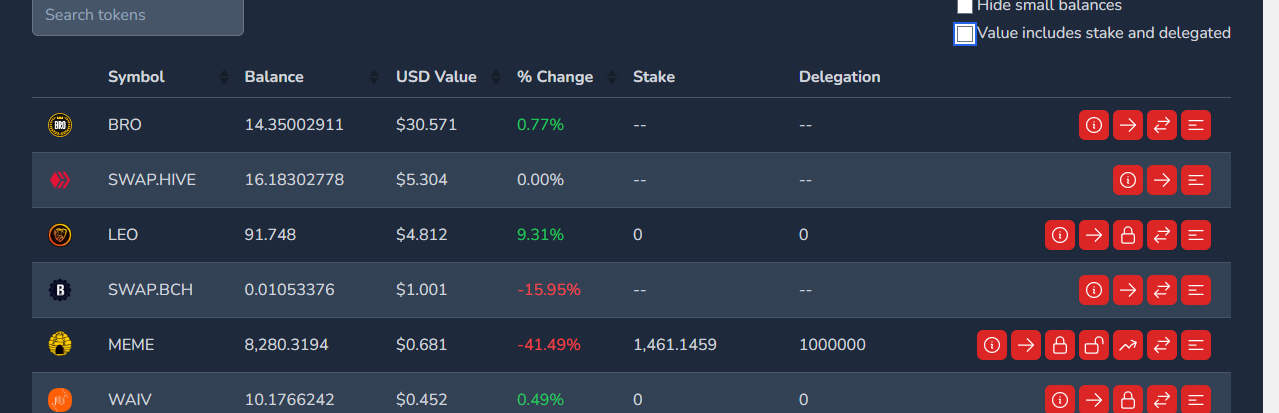Trade SWAP.BCH with swap arrows icon

tap(1162, 290)
